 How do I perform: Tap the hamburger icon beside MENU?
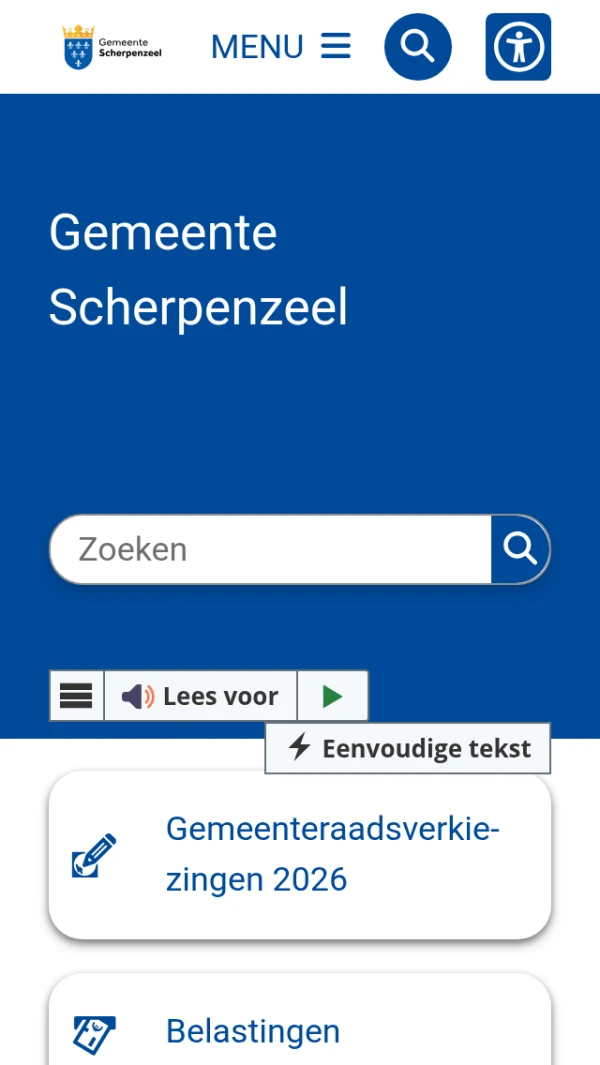[x=336, y=46]
